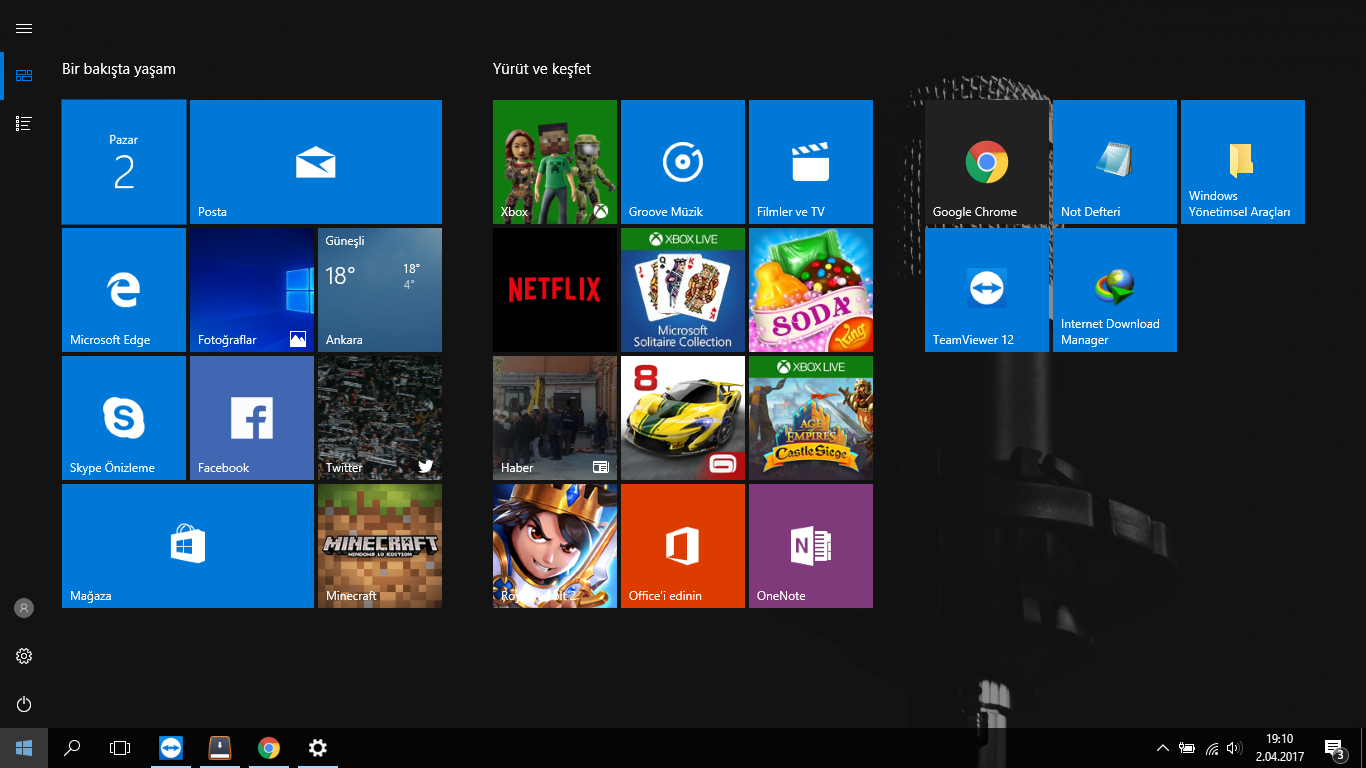This screenshot has height=768, width=1366.
Task: Open the Ankara weather tile
Action: click(379, 290)
